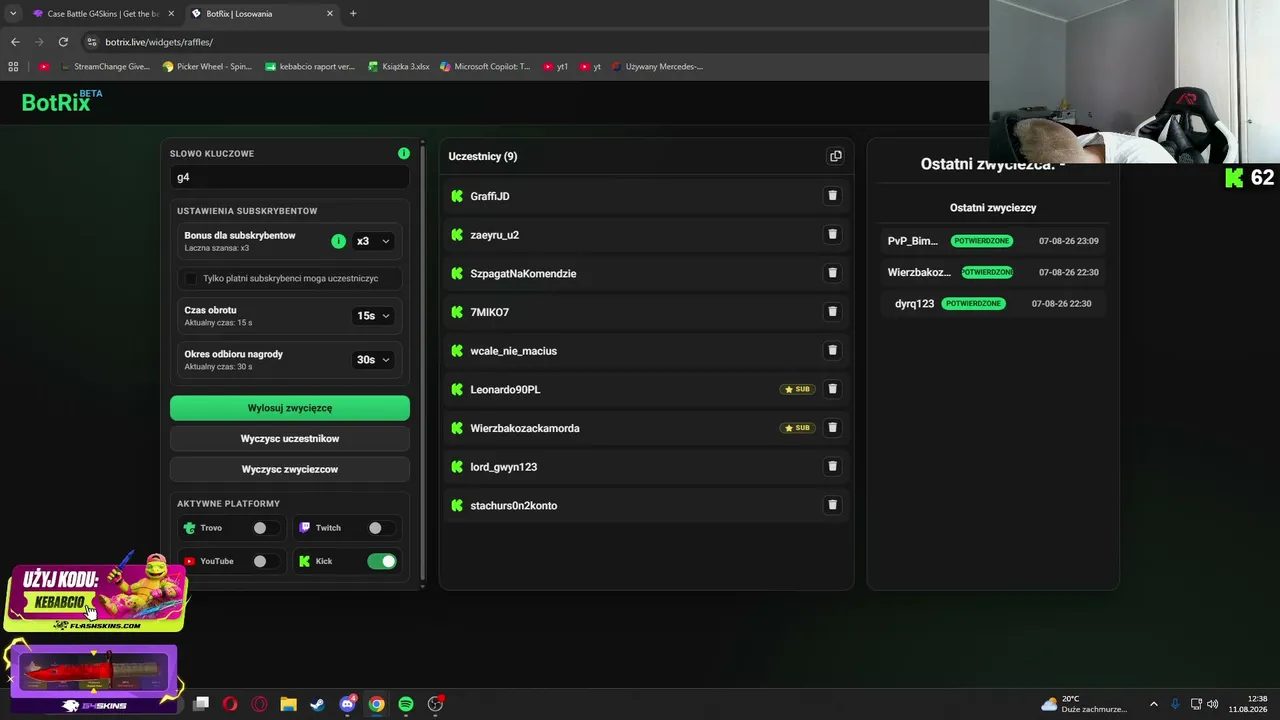Open Opera GX from the taskbar
Image resolution: width=1280 pixels, height=720 pixels.
pos(259,704)
